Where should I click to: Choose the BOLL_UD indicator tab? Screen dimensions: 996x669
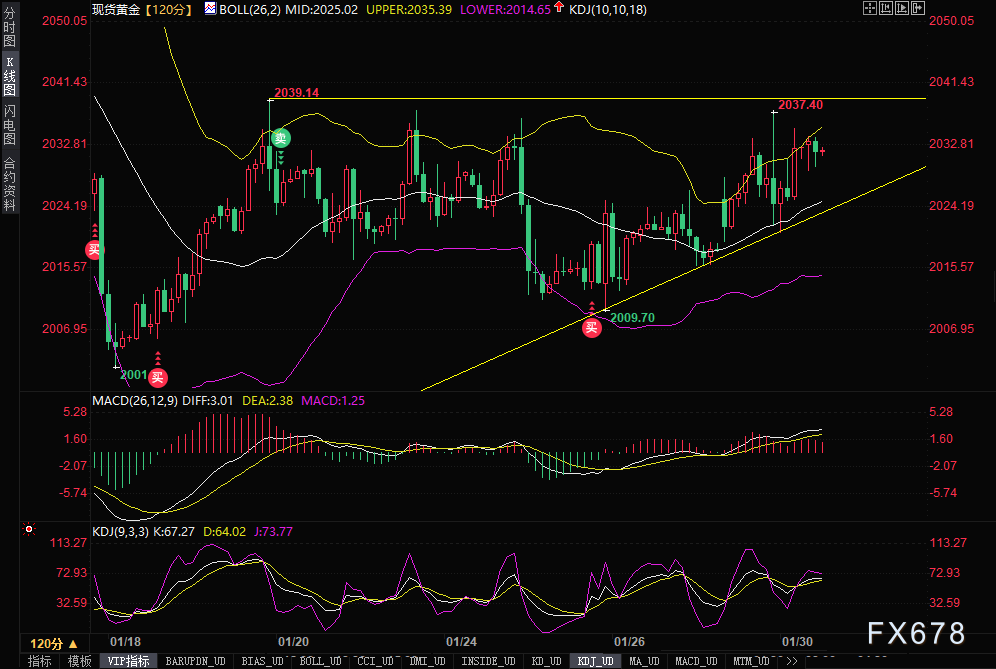point(321,661)
